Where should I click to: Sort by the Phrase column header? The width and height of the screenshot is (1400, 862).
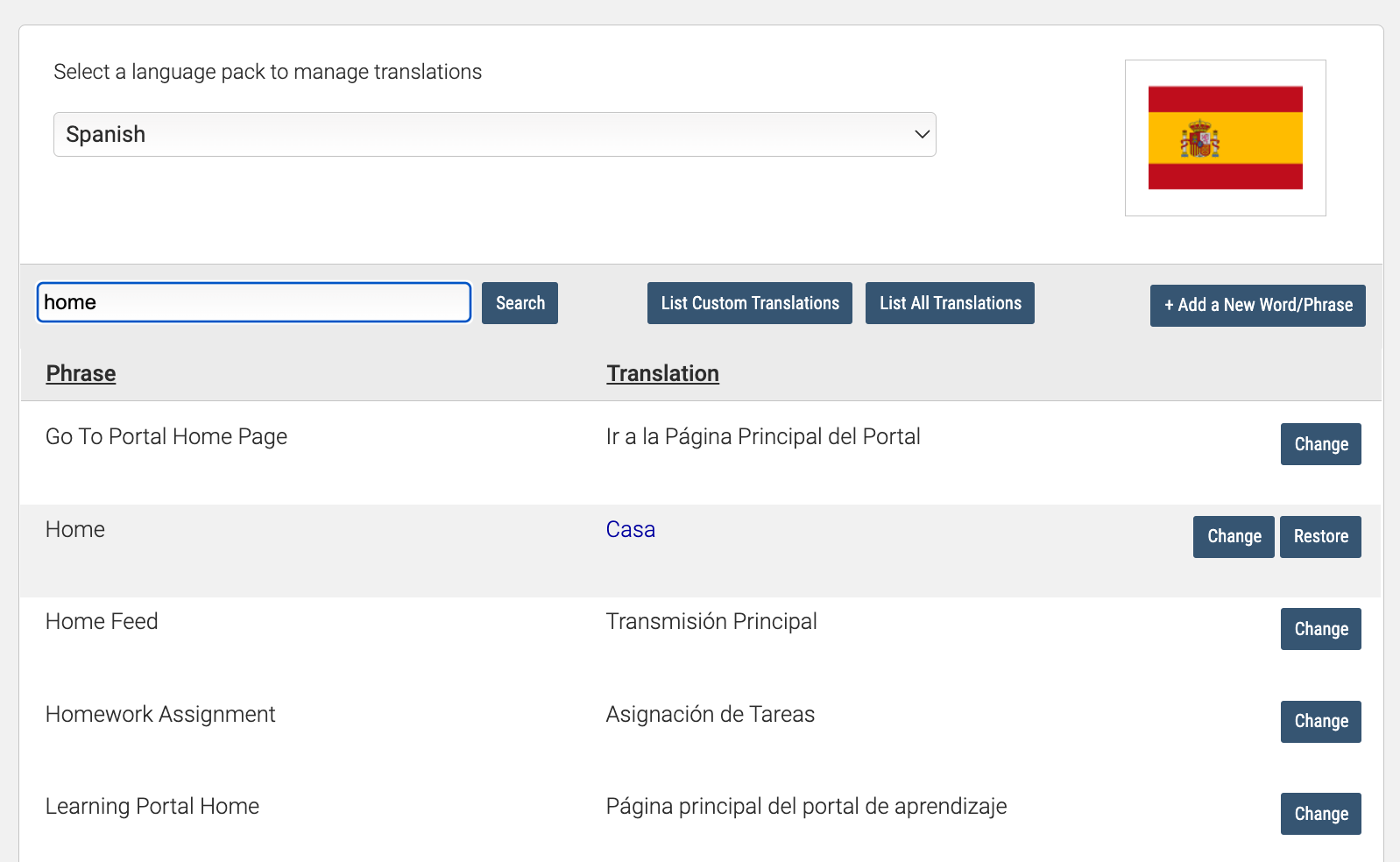(81, 373)
